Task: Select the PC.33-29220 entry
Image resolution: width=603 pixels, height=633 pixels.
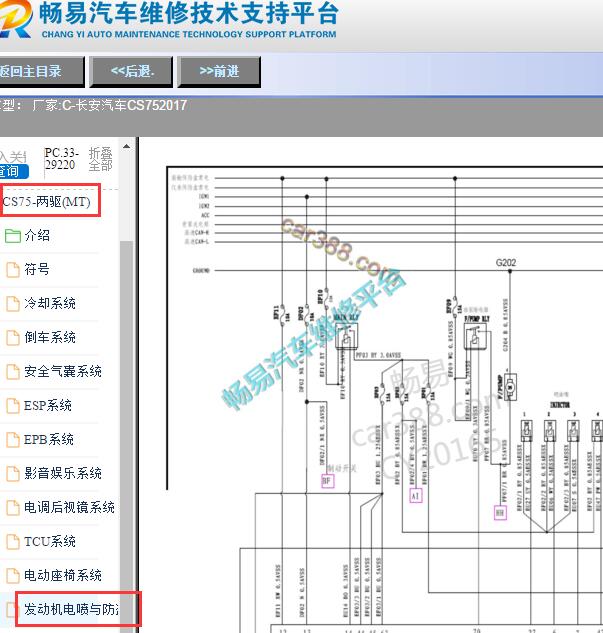Action: 61,159
